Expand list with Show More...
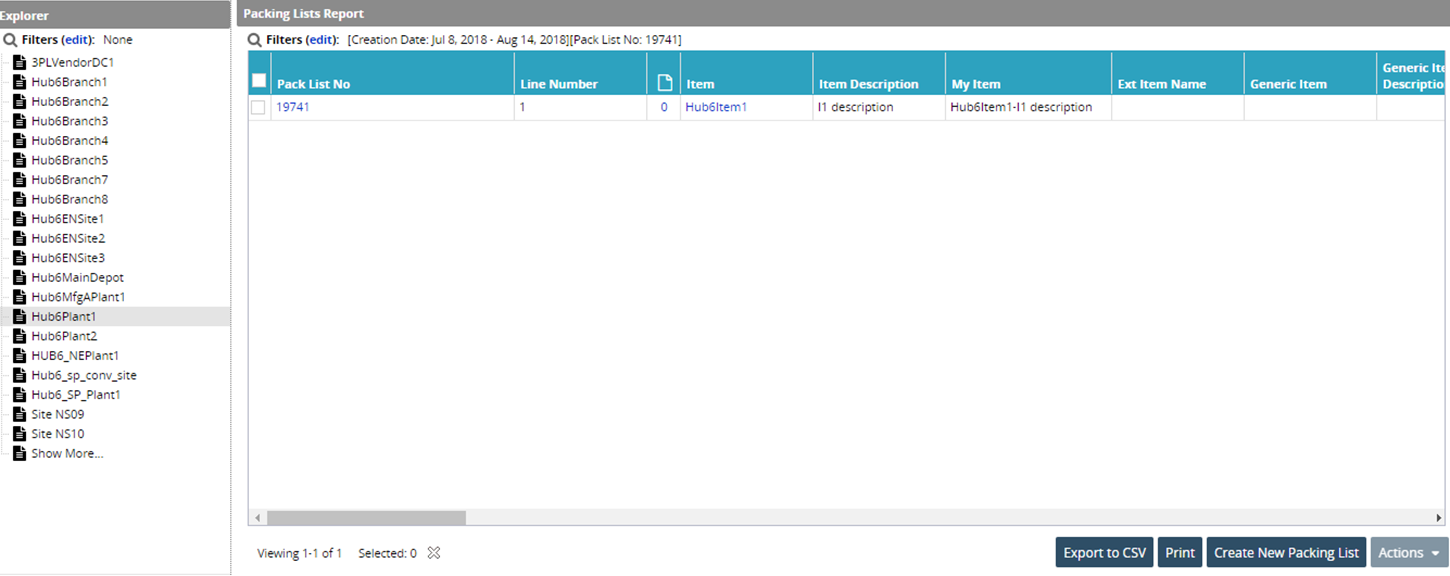The height and width of the screenshot is (576, 1450). click(67, 454)
